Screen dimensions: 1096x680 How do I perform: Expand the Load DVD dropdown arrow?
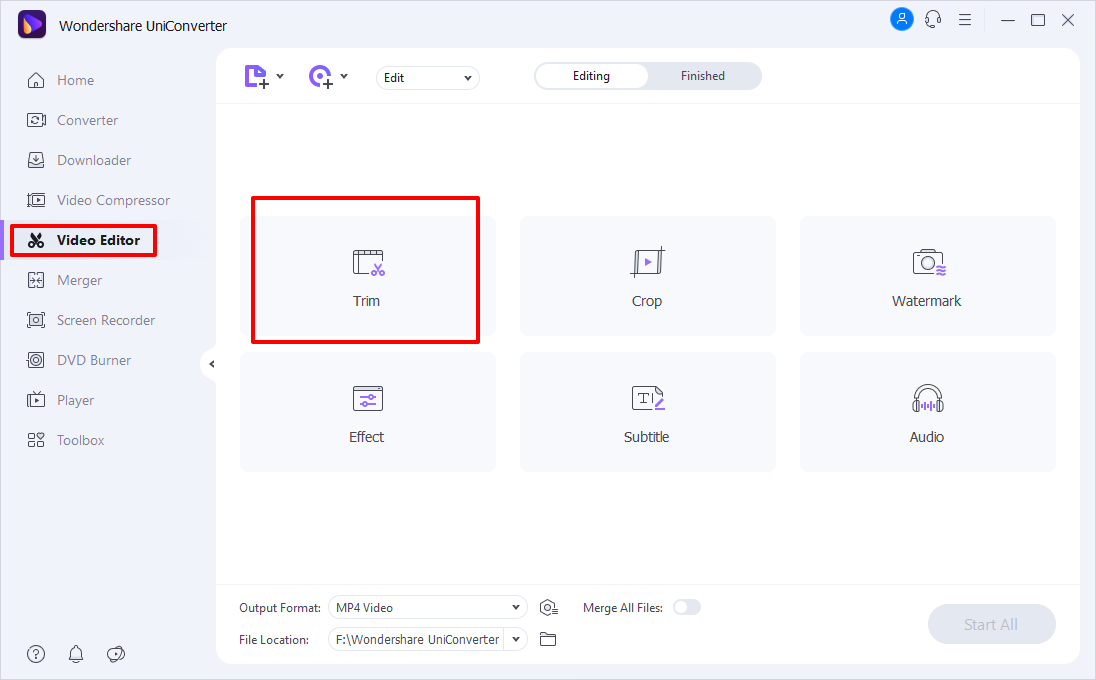coord(344,76)
